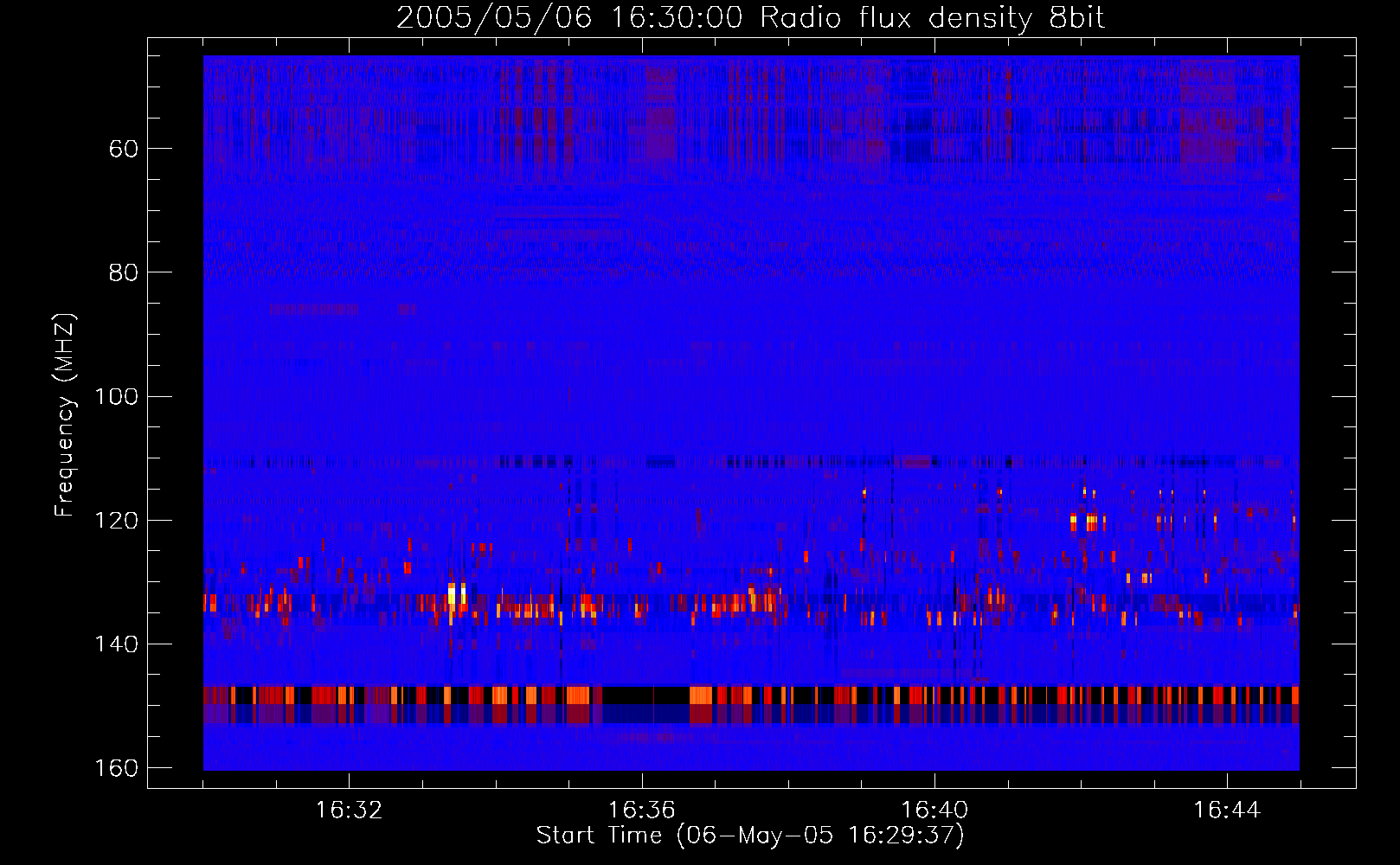1400x865 pixels.
Task: Click the 16:32 time tick label
Action: [x=349, y=811]
